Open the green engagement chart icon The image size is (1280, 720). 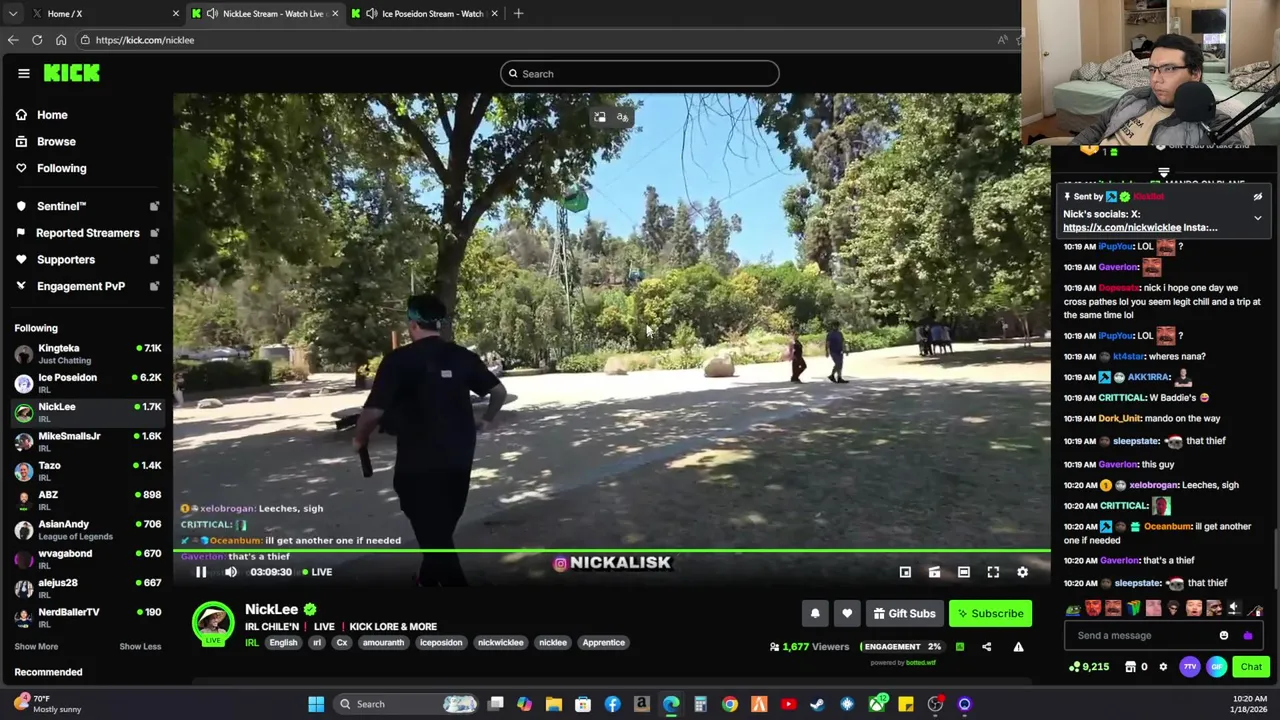pos(960,647)
